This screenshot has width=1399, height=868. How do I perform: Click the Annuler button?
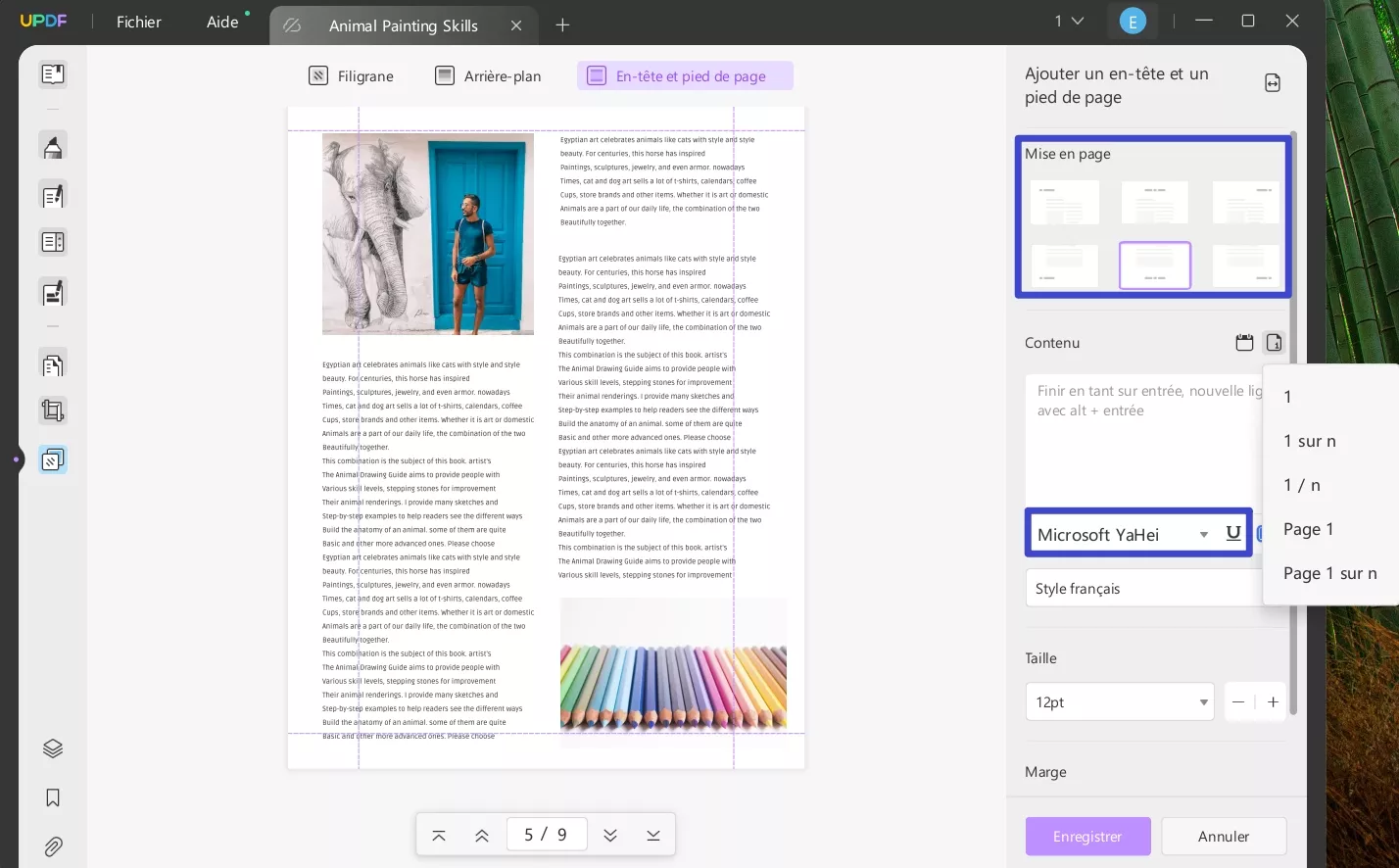(1224, 837)
